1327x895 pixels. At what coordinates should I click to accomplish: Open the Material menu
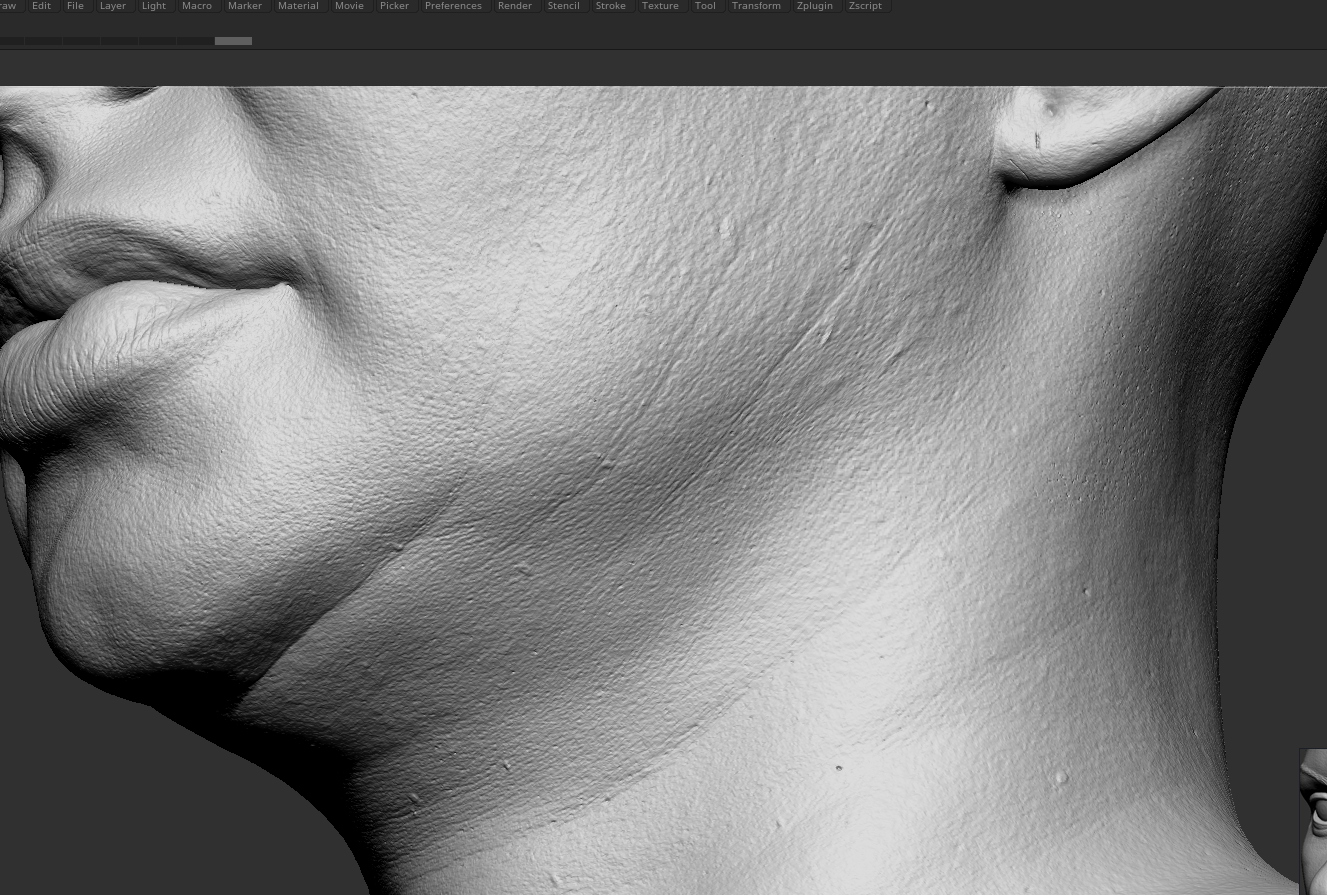coord(298,6)
